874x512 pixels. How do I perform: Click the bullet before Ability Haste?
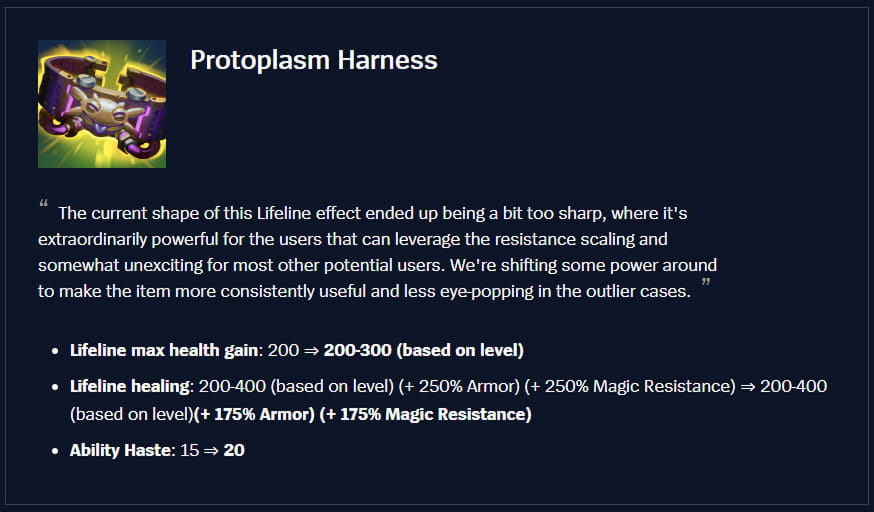point(53,451)
